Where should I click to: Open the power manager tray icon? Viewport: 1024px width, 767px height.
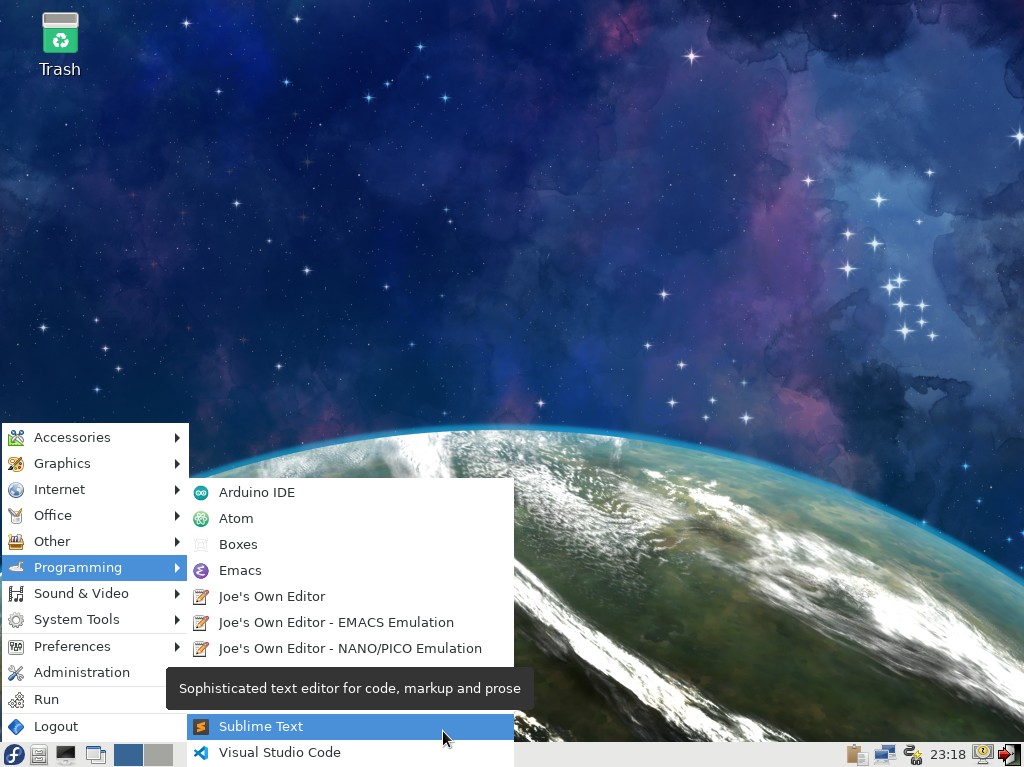[x=913, y=755]
